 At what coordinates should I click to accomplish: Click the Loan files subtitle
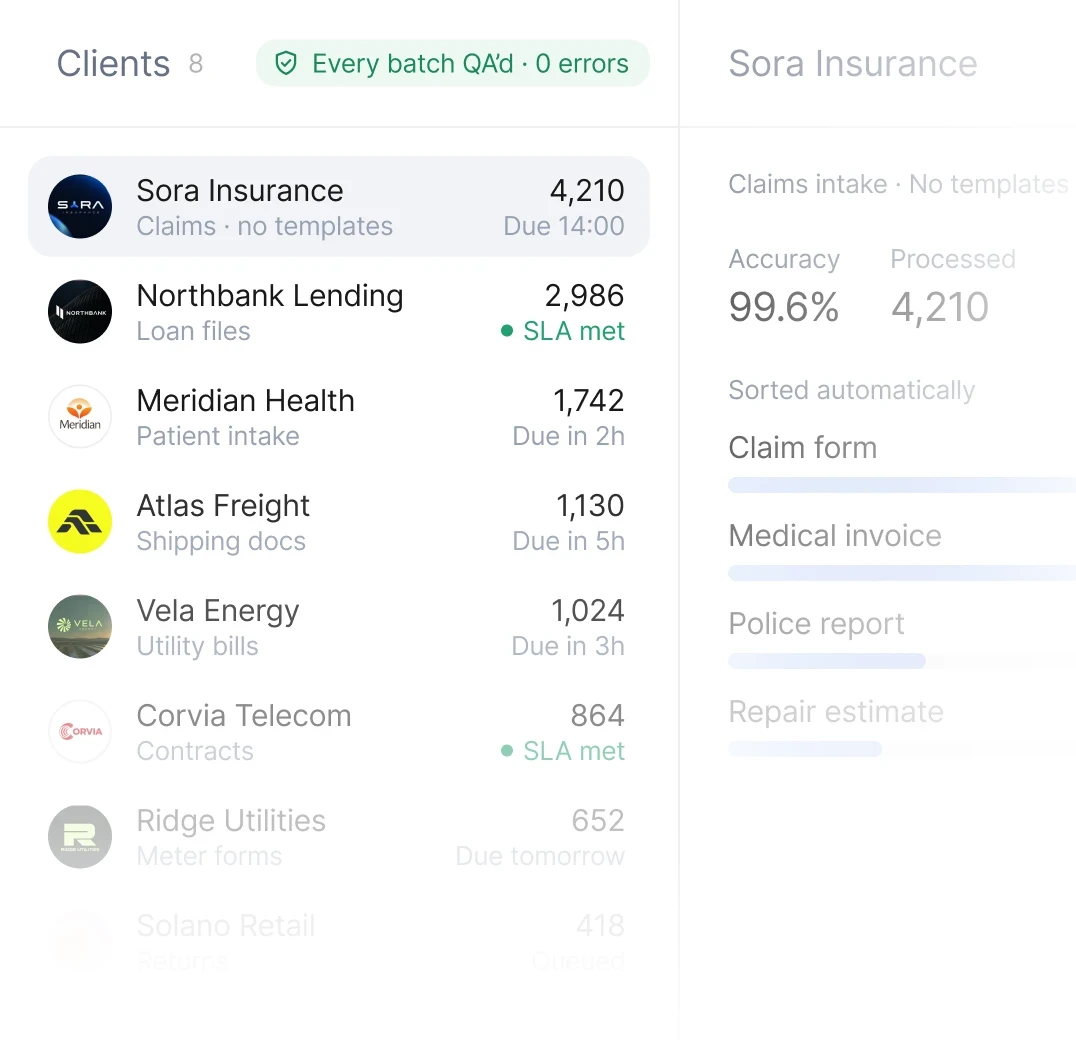193,331
